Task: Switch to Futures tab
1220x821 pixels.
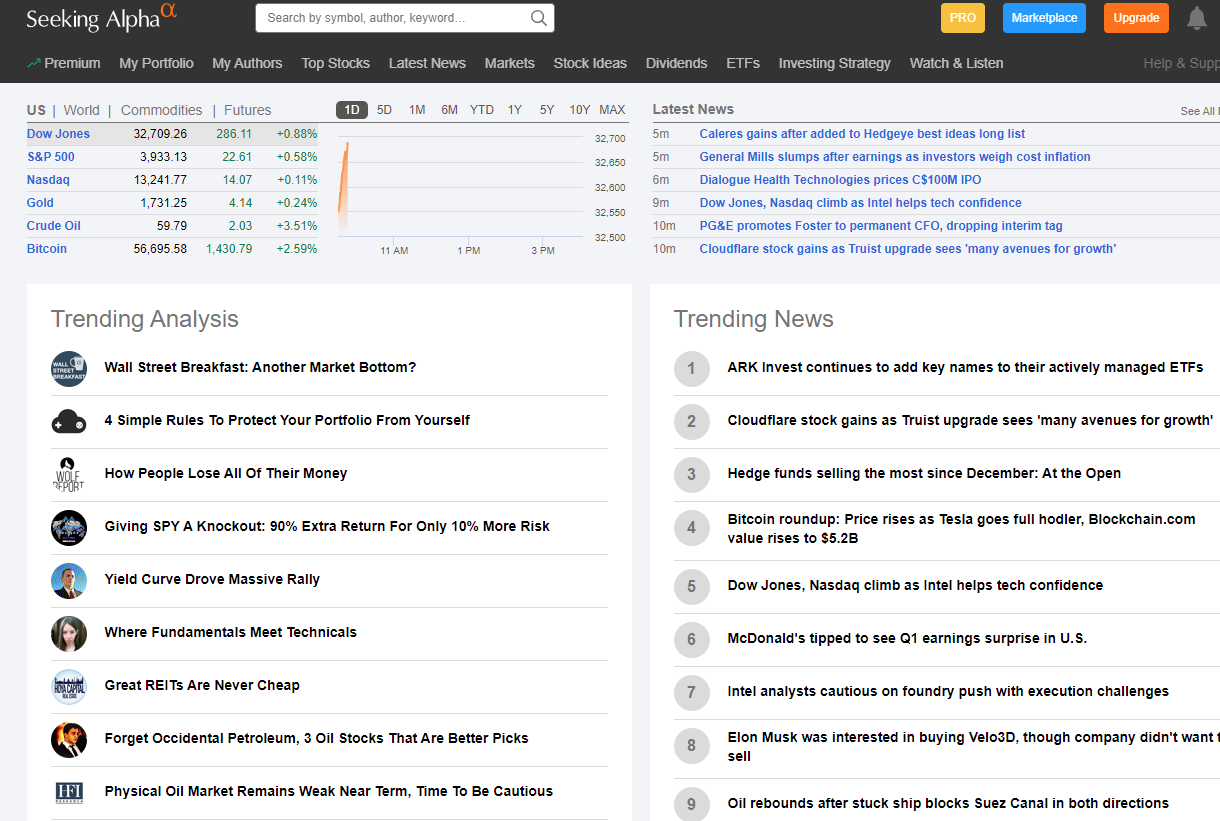Action: point(247,110)
